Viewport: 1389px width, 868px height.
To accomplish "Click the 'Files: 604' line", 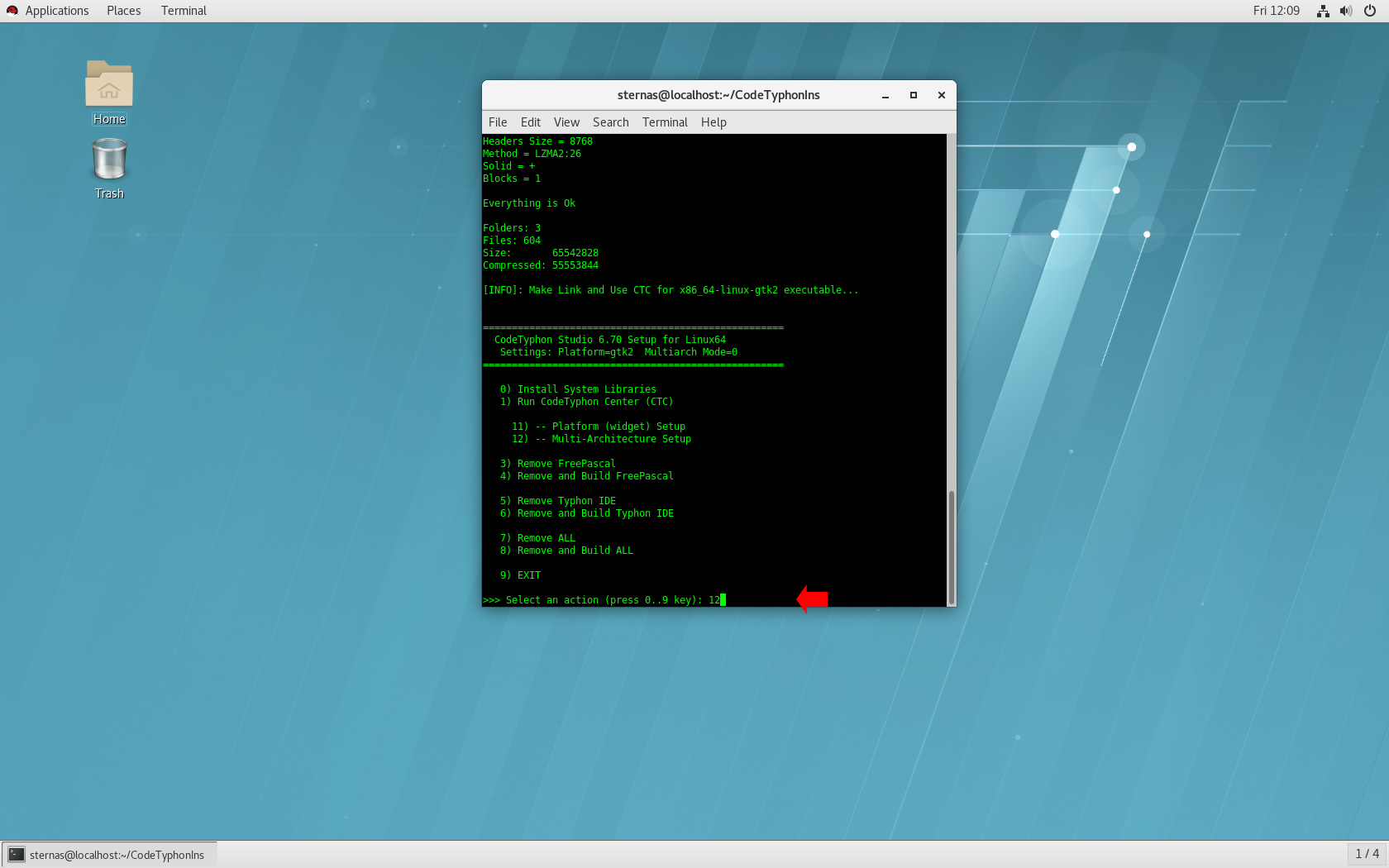I will pos(512,241).
